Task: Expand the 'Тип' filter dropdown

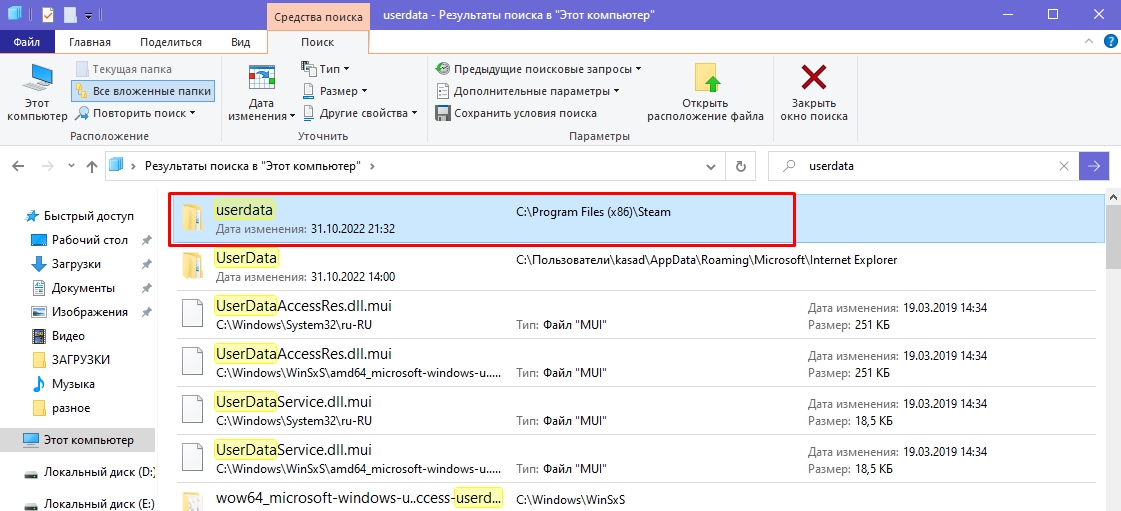Action: point(325,69)
